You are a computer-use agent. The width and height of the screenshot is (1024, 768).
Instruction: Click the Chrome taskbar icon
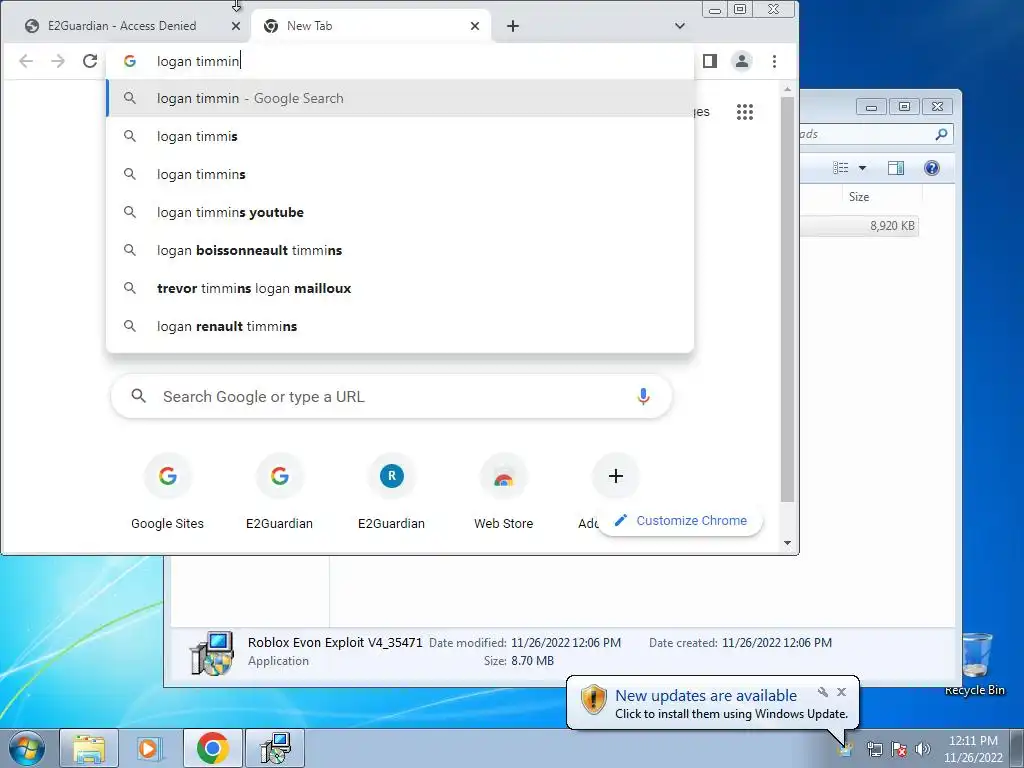pyautogui.click(x=213, y=748)
